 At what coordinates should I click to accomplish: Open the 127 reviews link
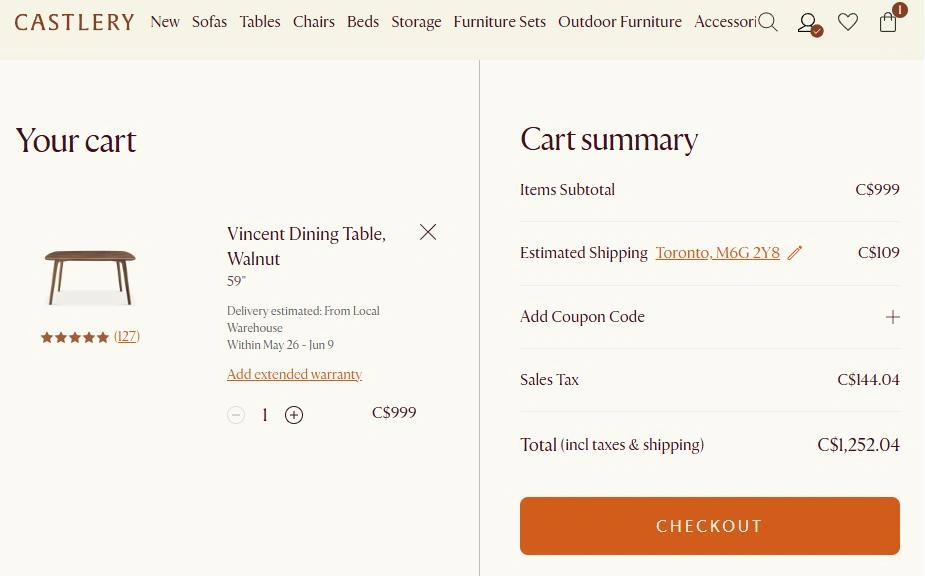point(127,336)
